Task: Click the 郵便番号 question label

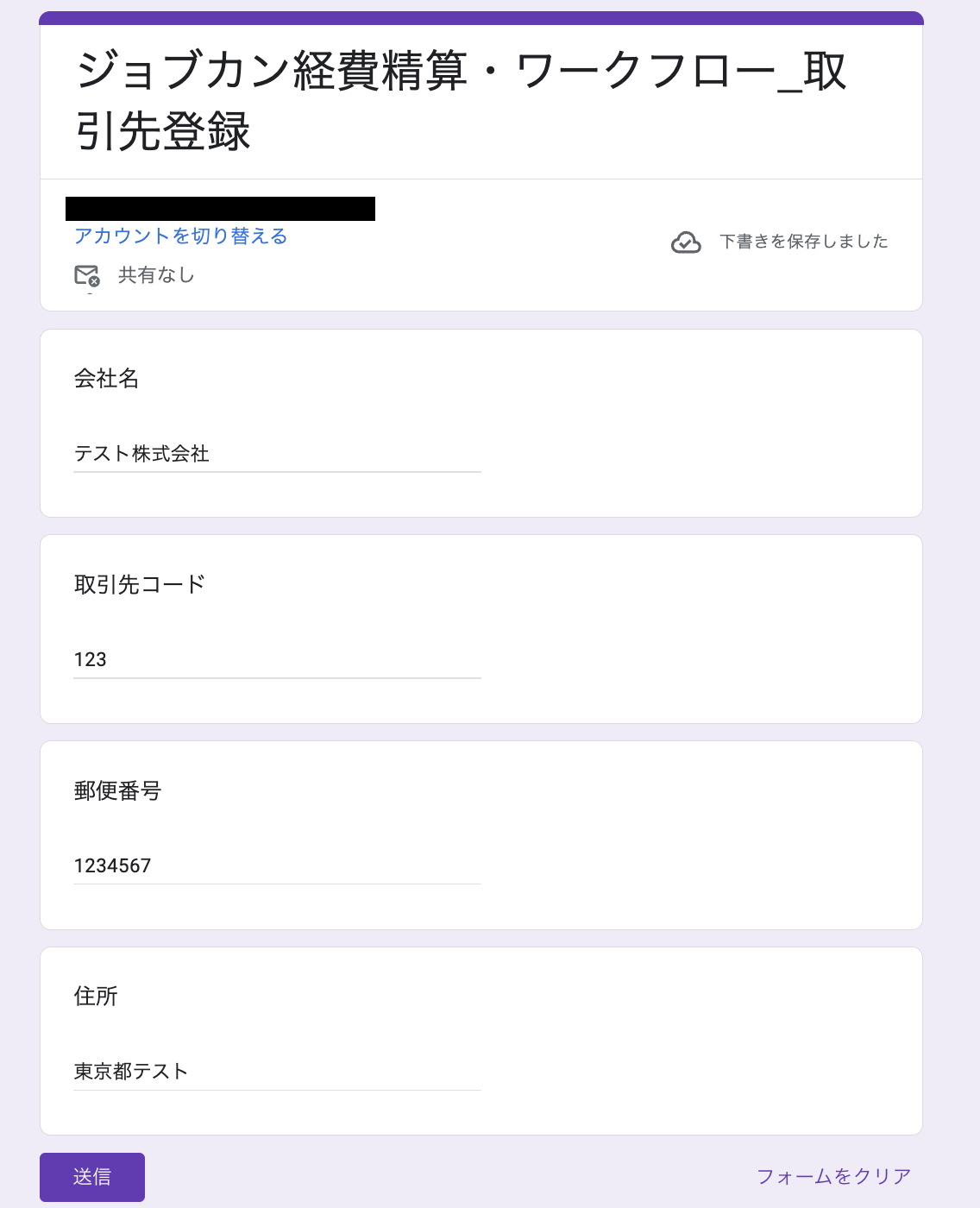Action: tap(117, 790)
